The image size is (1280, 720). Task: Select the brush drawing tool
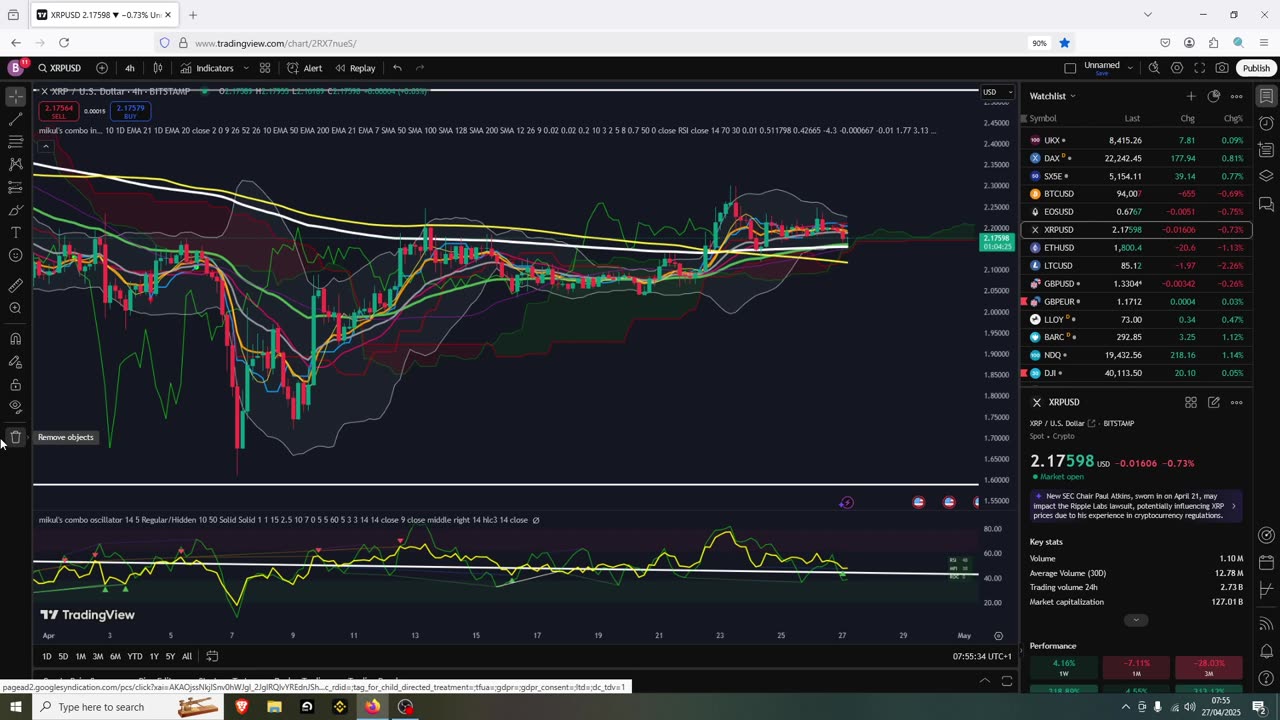pyautogui.click(x=15, y=210)
